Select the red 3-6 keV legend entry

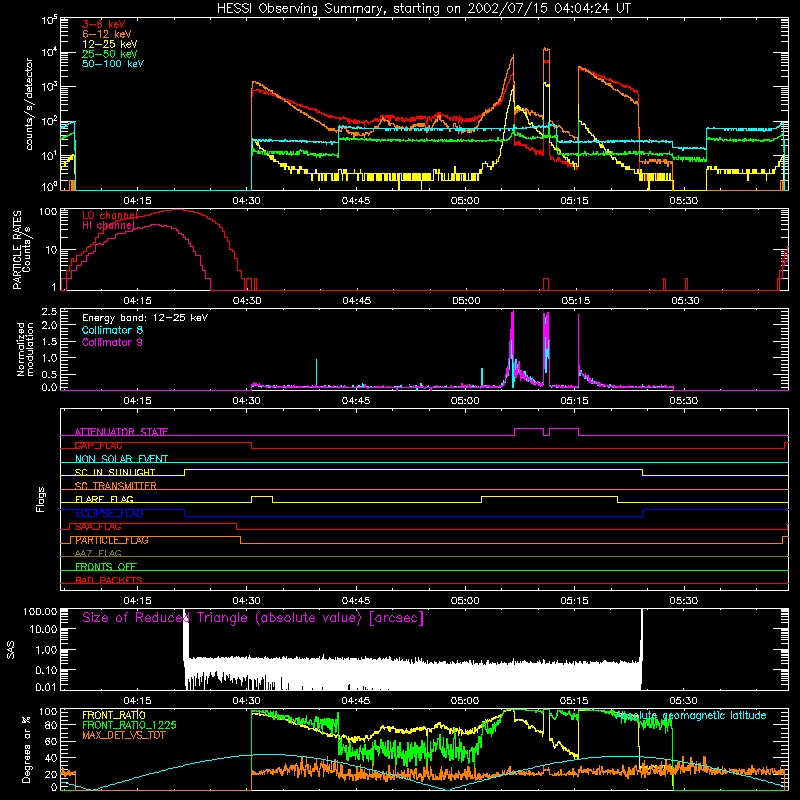pyautogui.click(x=104, y=24)
